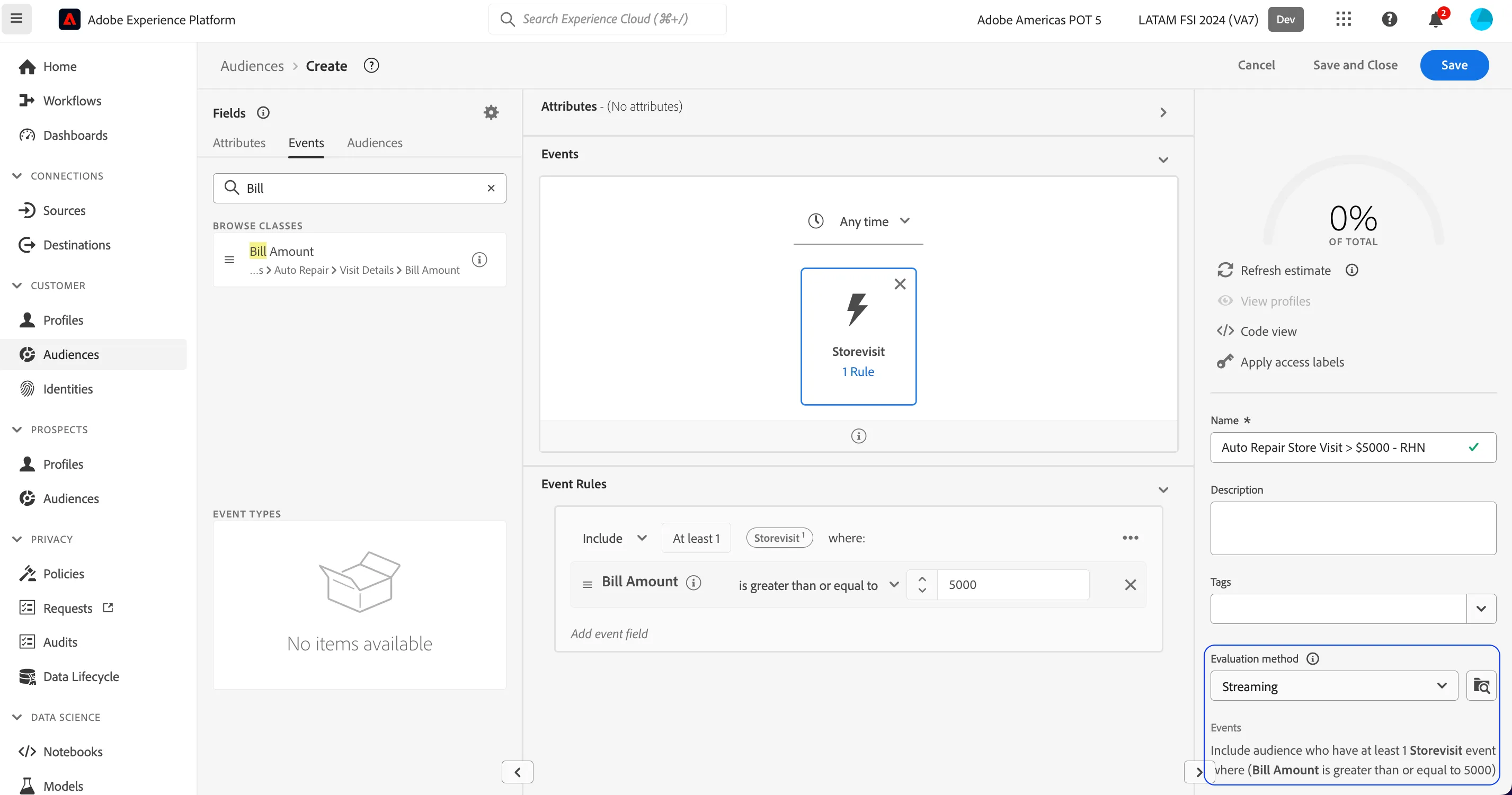Open the Streaming evaluation method dropdown
The width and height of the screenshot is (1512, 795).
(1333, 686)
